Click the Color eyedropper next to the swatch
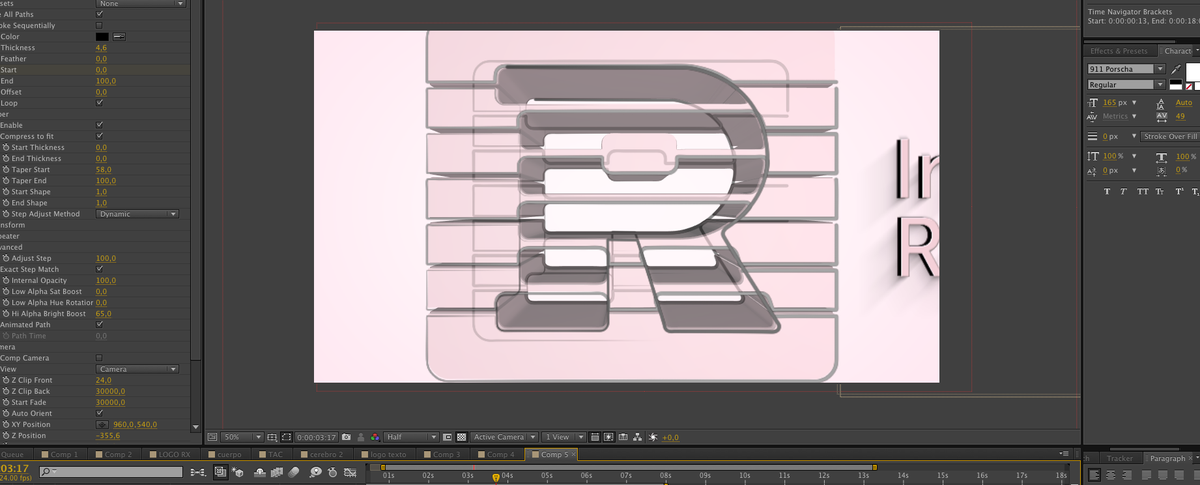 click(x=118, y=37)
